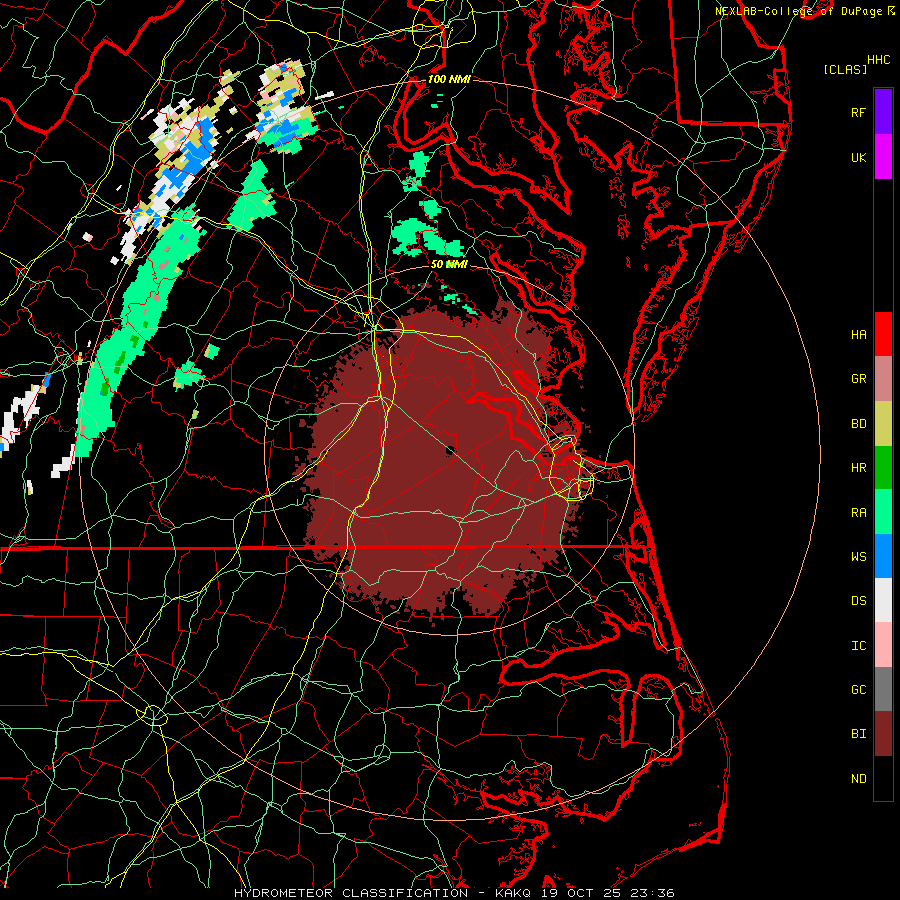This screenshot has width=900, height=900.
Task: Click the UK legend label
Action: pos(858,157)
